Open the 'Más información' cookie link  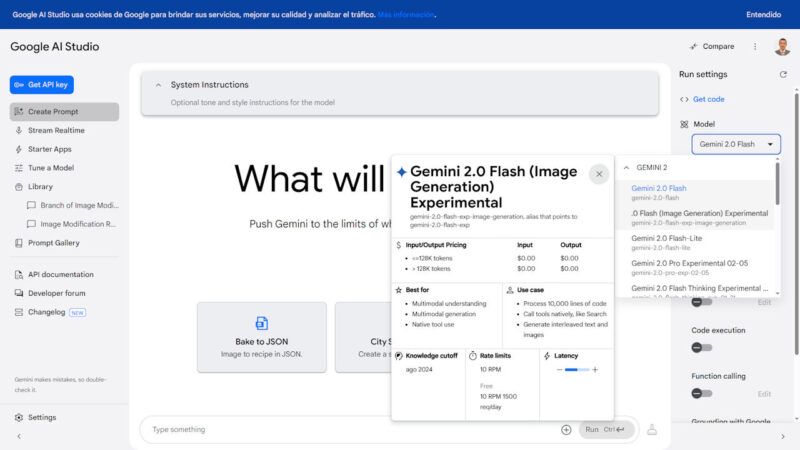[406, 15]
